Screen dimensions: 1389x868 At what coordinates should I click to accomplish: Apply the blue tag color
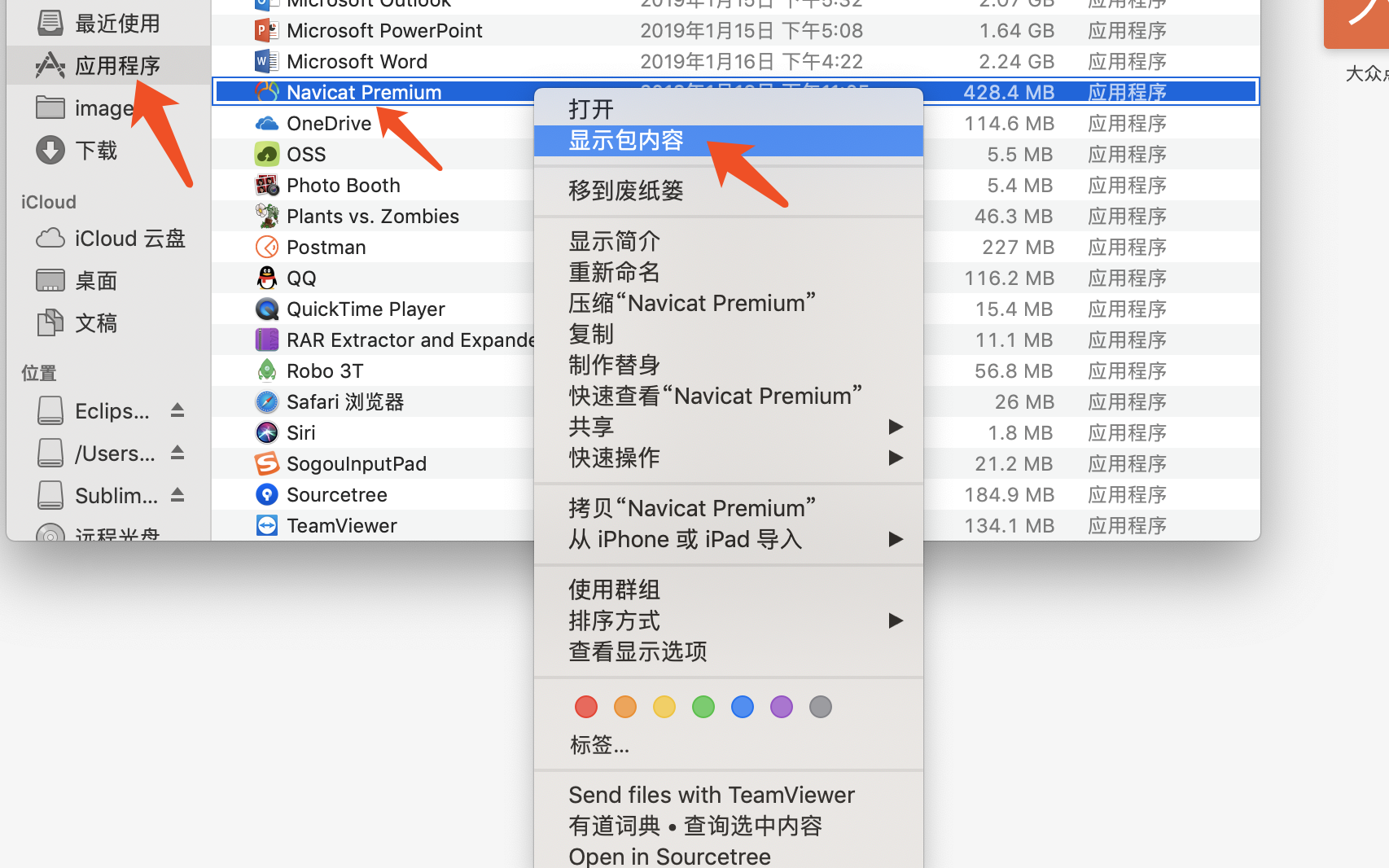tap(743, 707)
